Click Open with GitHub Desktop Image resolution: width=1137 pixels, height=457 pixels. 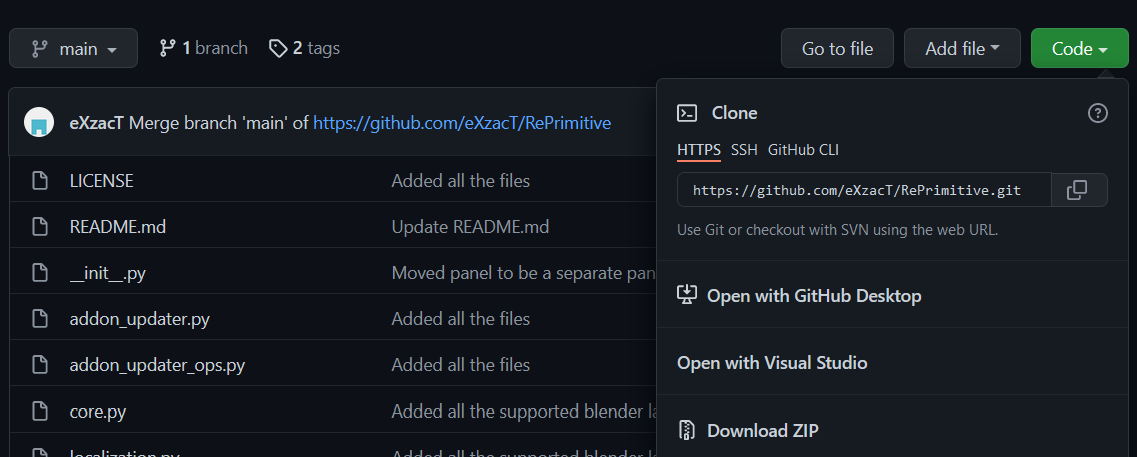(814, 296)
